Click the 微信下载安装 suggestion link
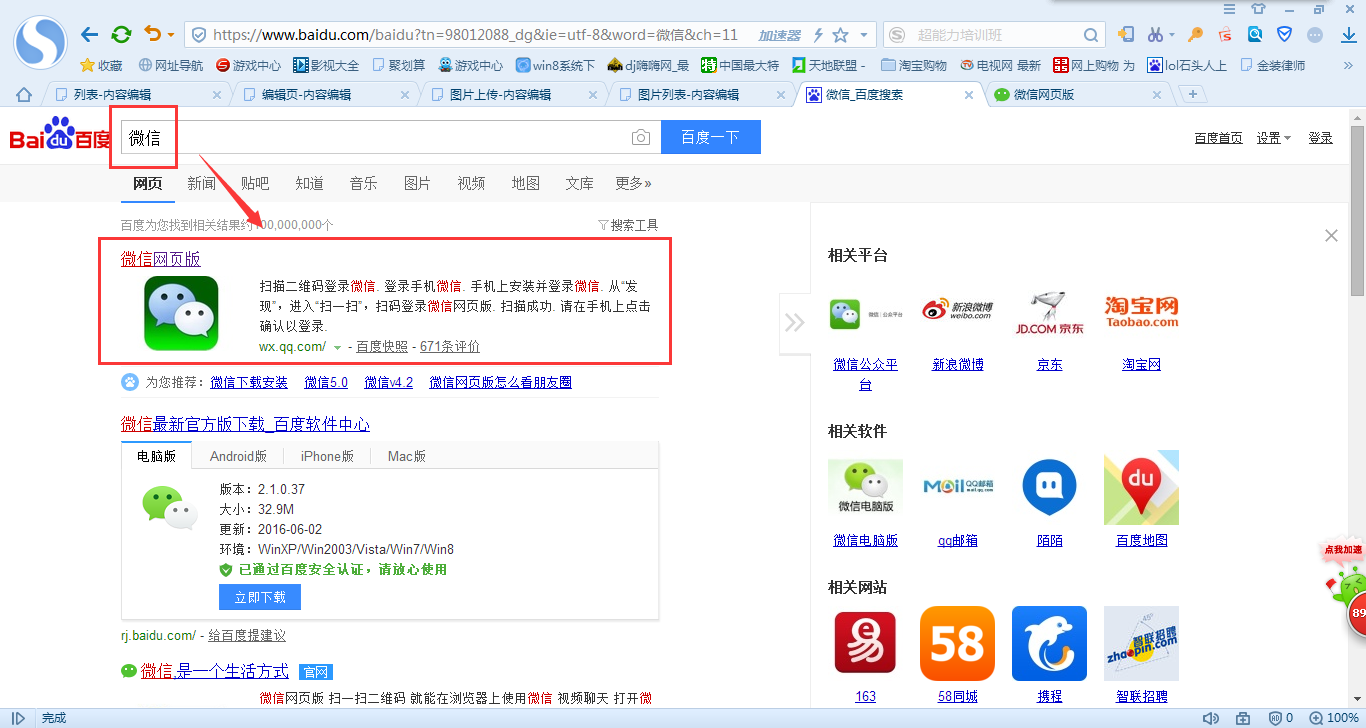Image resolution: width=1366 pixels, height=728 pixels. [x=249, y=382]
